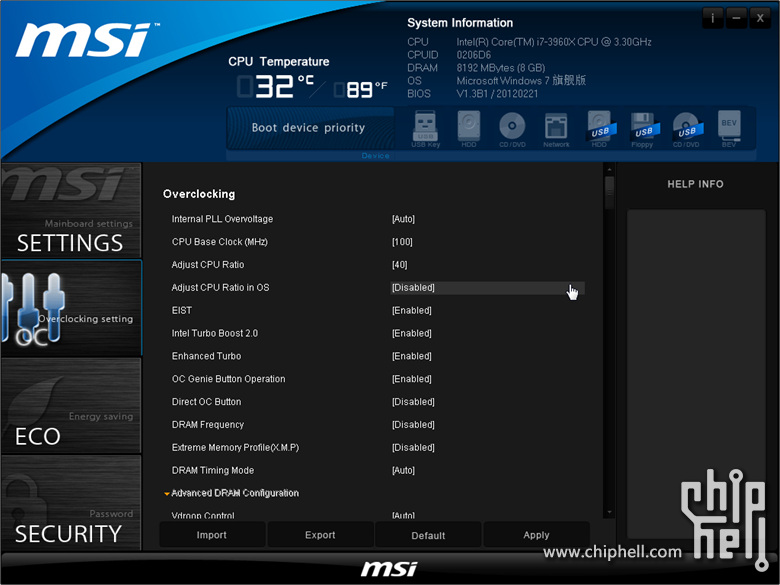Open the OC overclocking setting section
Viewport: 780px width, 585px height.
71,308
